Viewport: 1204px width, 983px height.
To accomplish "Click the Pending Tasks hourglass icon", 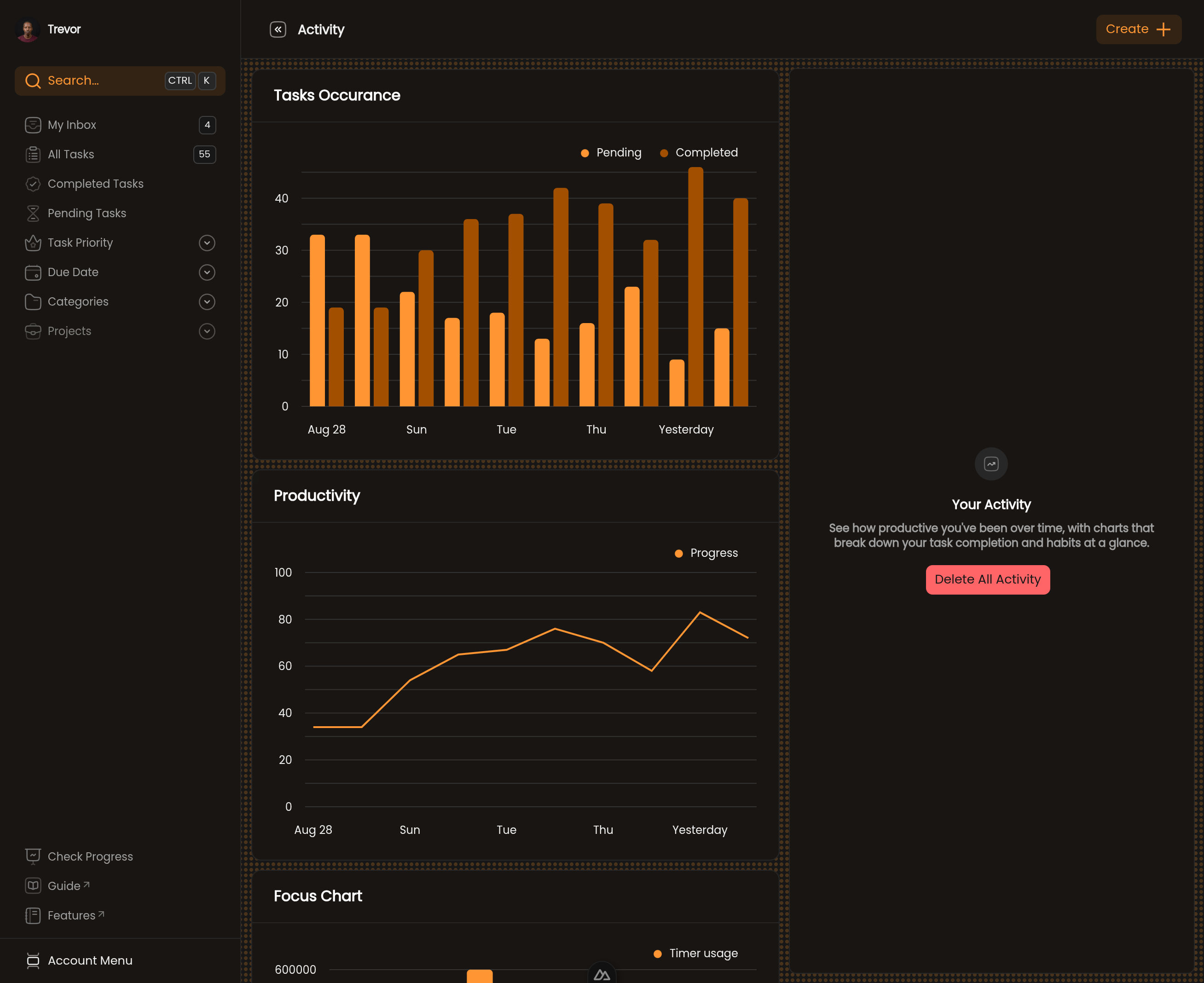I will point(33,214).
